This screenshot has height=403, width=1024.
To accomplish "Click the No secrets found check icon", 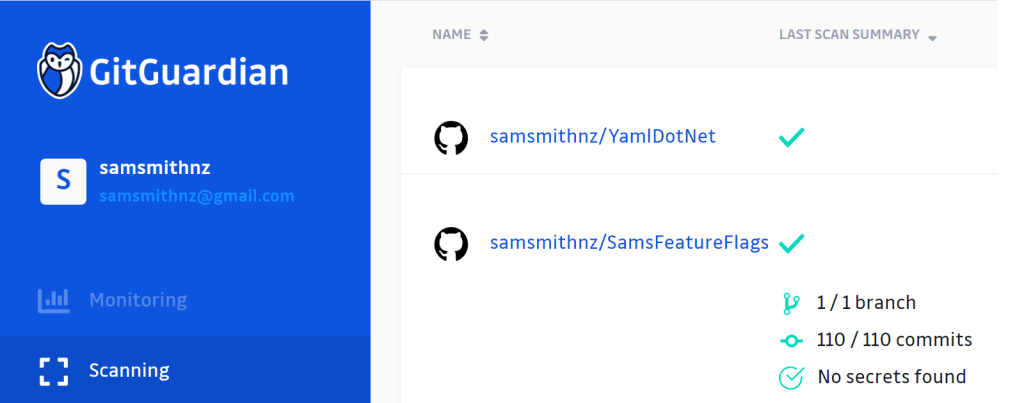I will pyautogui.click(x=791, y=377).
